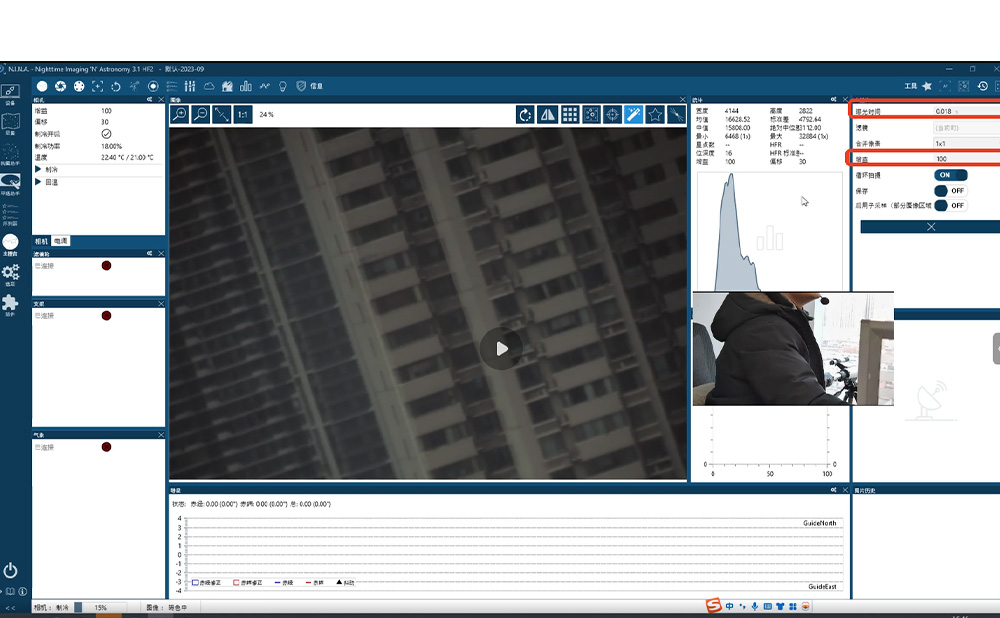This screenshot has height=618, width=1000.
Task: Expand the 制冷 cooling section
Action: 39,170
